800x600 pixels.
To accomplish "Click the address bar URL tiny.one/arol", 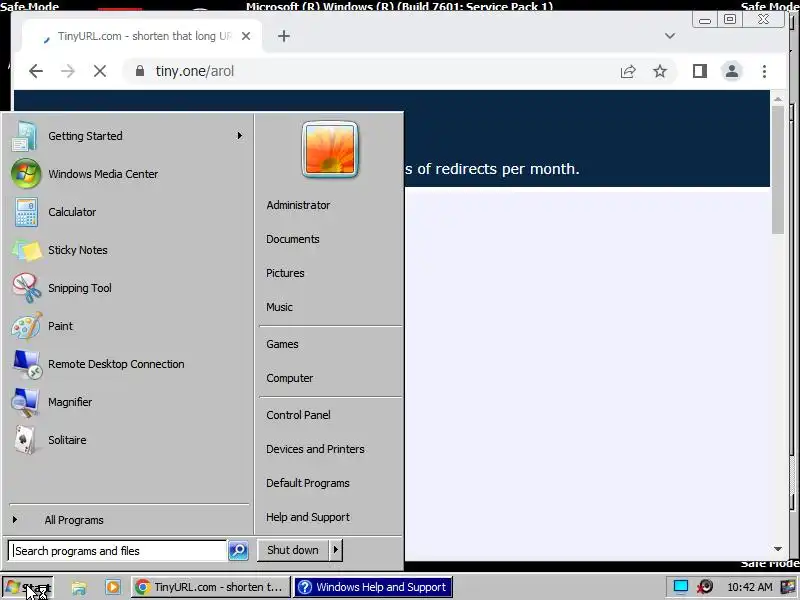I will (195, 71).
